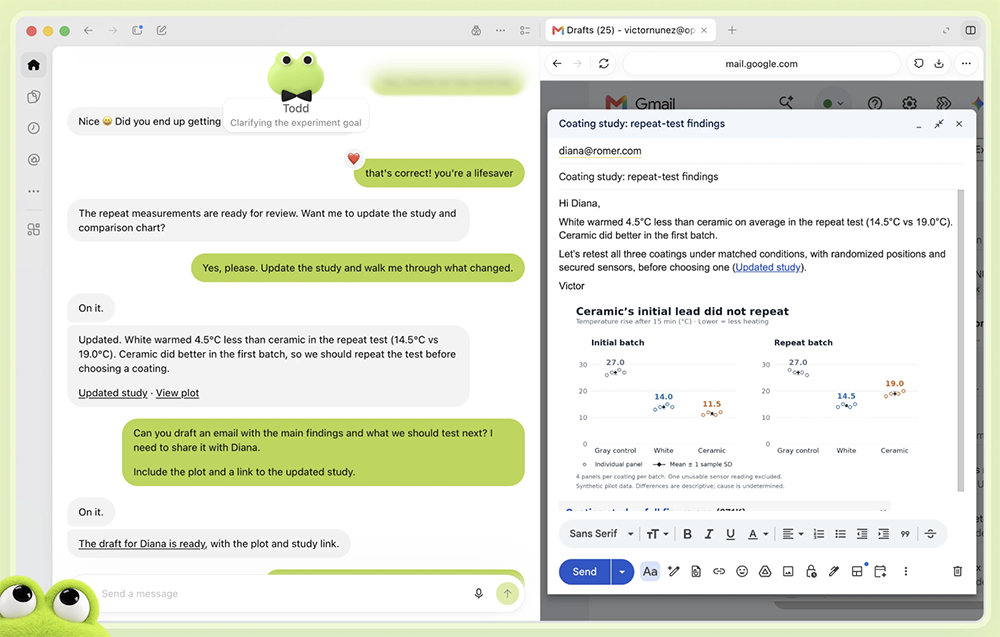
Task: Open Gmail help question mark
Action: 875,103
